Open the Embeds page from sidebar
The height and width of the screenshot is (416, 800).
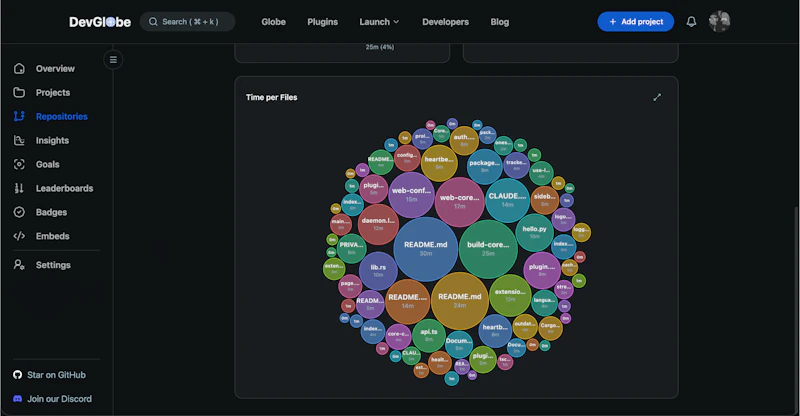pos(51,236)
